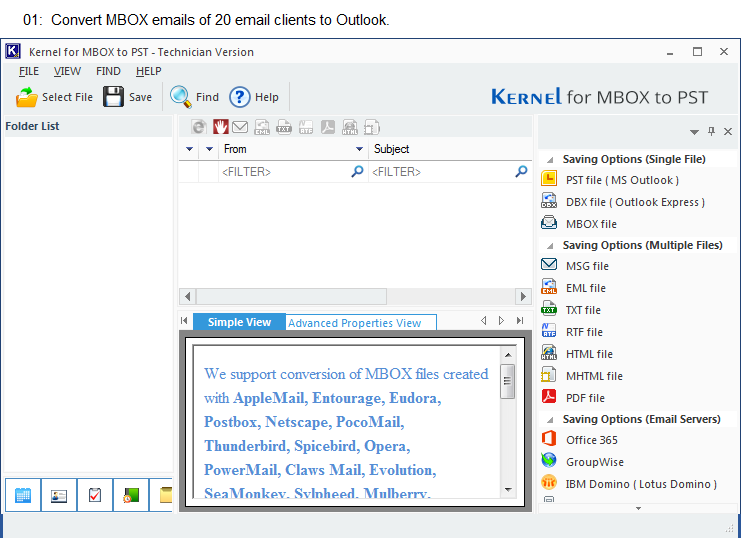Image resolution: width=742 pixels, height=542 pixels.
Task: Open the Tasks clipboard checkmark icon
Action: coord(95,496)
